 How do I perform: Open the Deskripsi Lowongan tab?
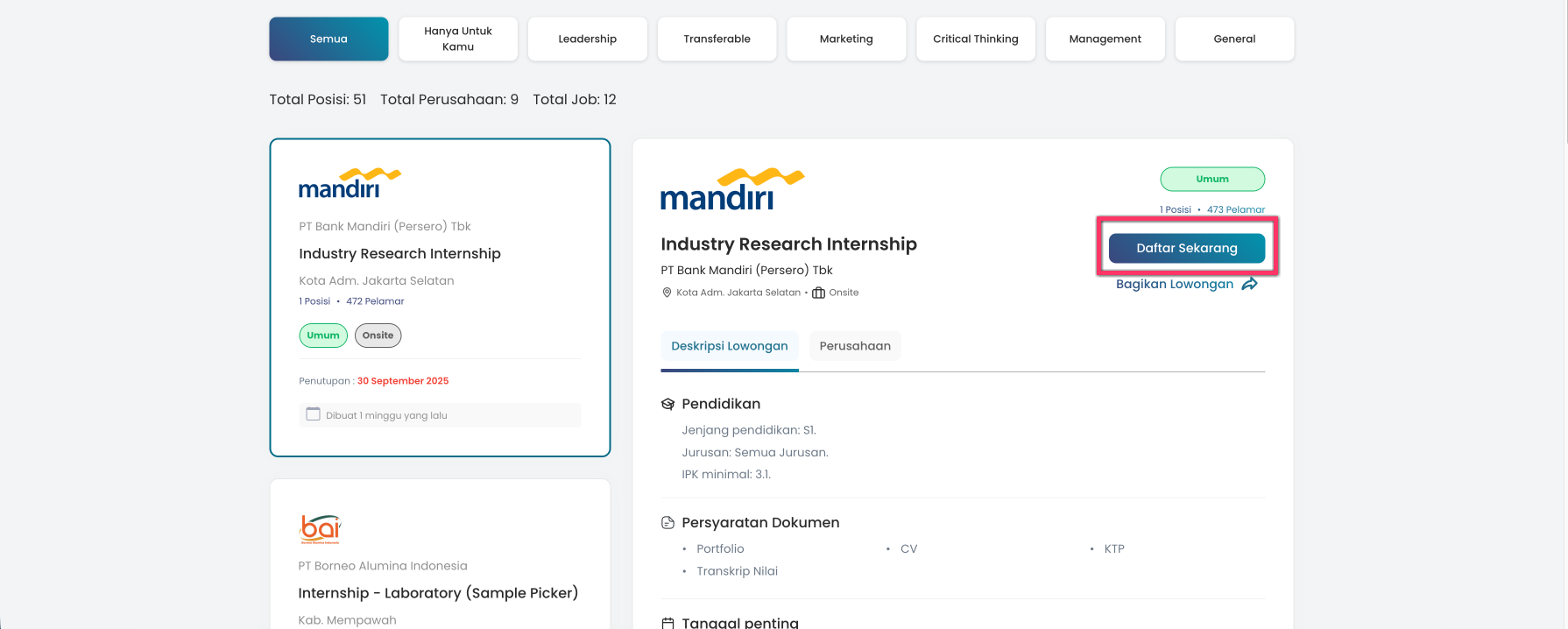point(729,346)
